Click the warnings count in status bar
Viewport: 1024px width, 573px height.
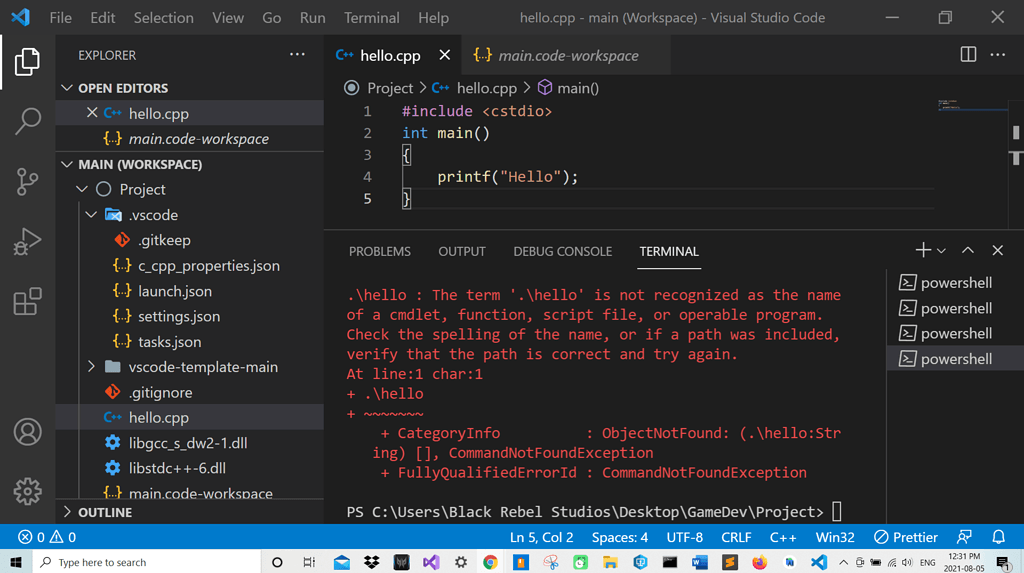click(63, 537)
